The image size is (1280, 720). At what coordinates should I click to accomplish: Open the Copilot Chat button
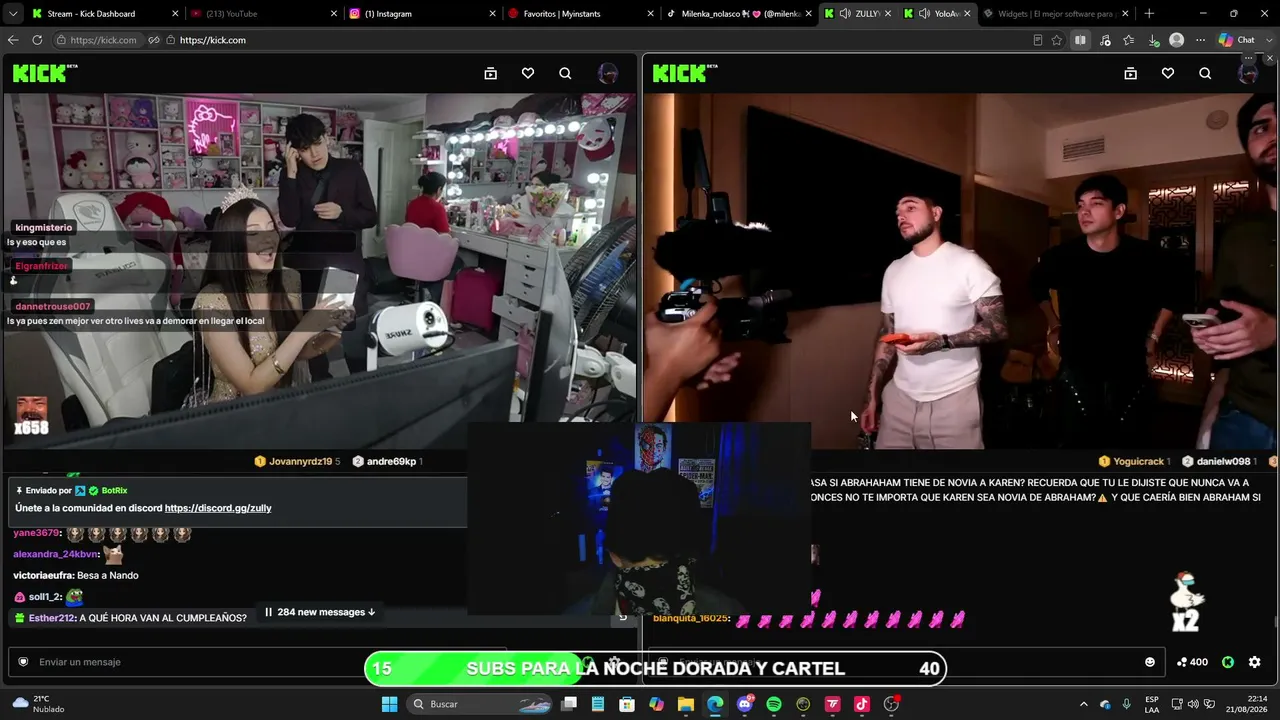(x=1237, y=40)
